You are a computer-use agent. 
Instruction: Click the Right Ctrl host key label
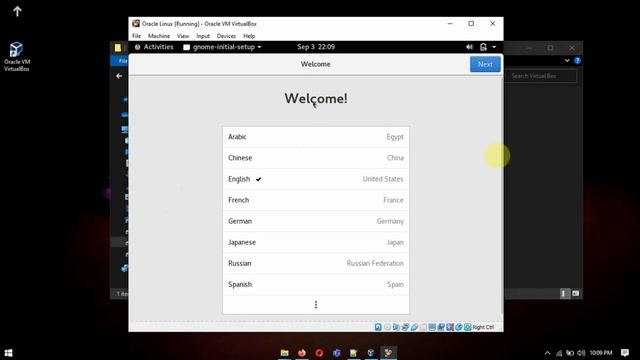(483, 327)
